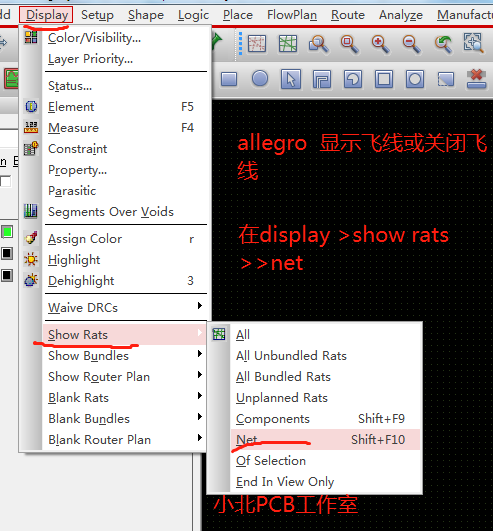Click the zoom out icon

(412, 44)
